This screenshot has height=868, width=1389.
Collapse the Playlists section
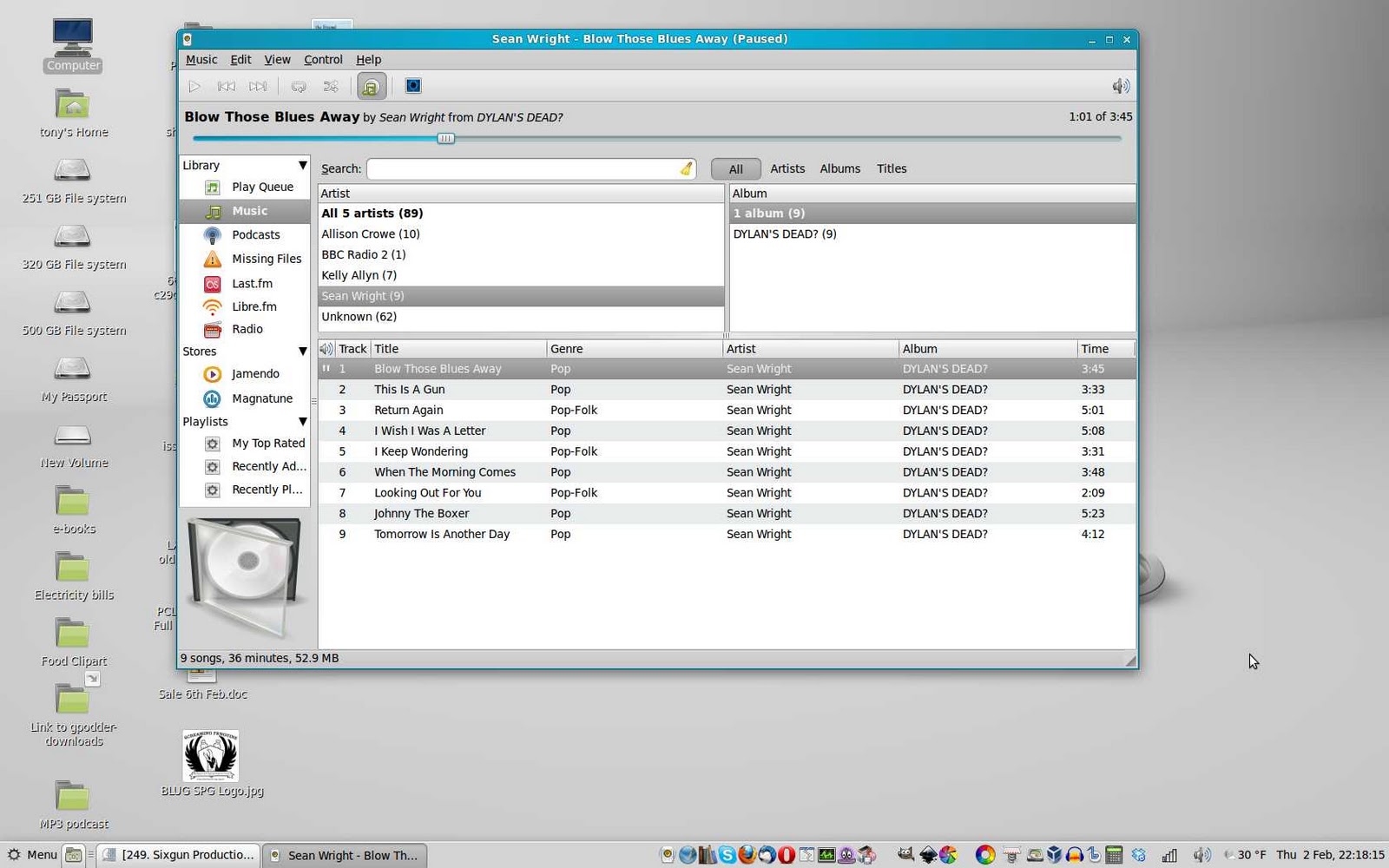[x=302, y=421]
